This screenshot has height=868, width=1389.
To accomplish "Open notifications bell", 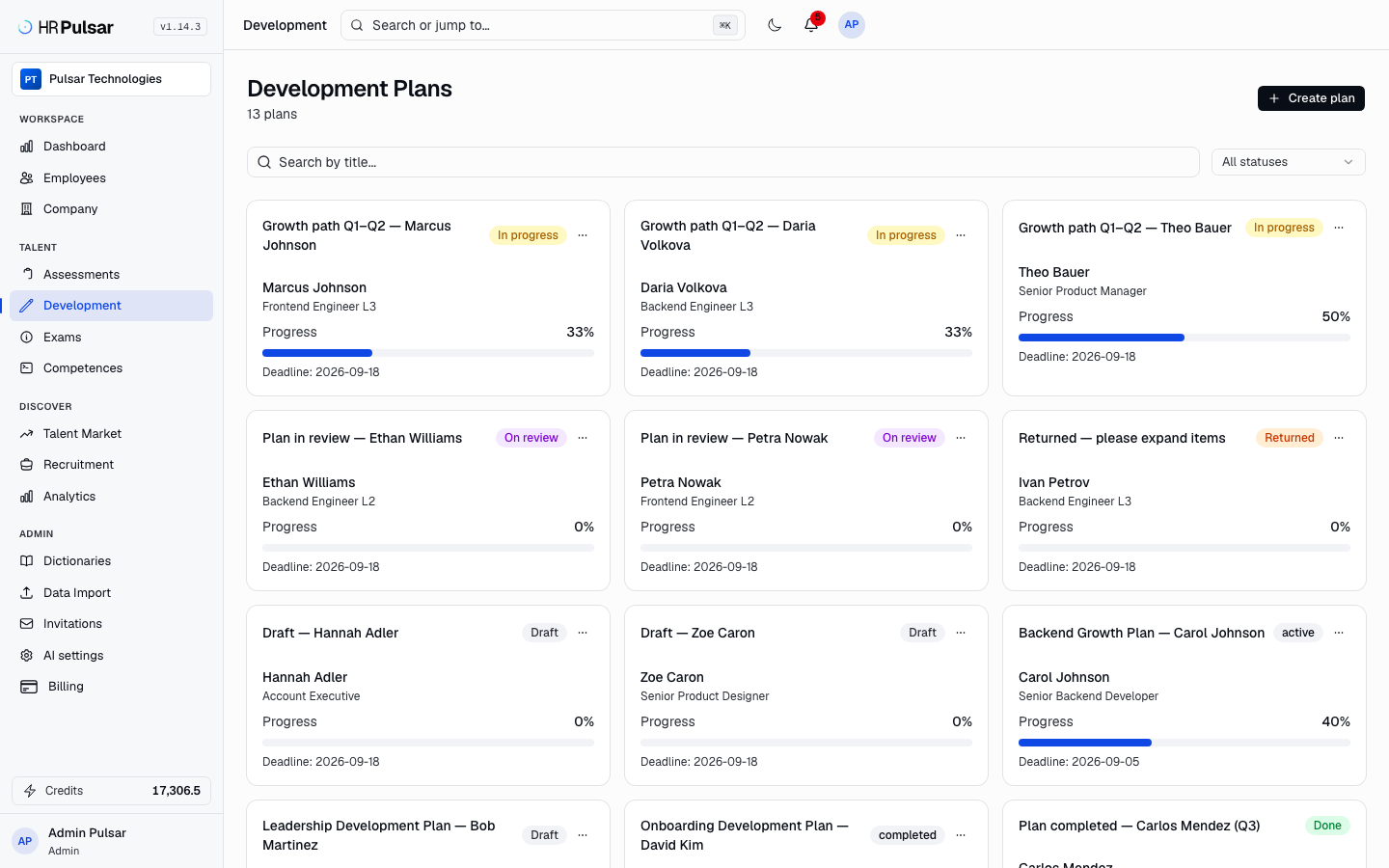I will (x=811, y=25).
